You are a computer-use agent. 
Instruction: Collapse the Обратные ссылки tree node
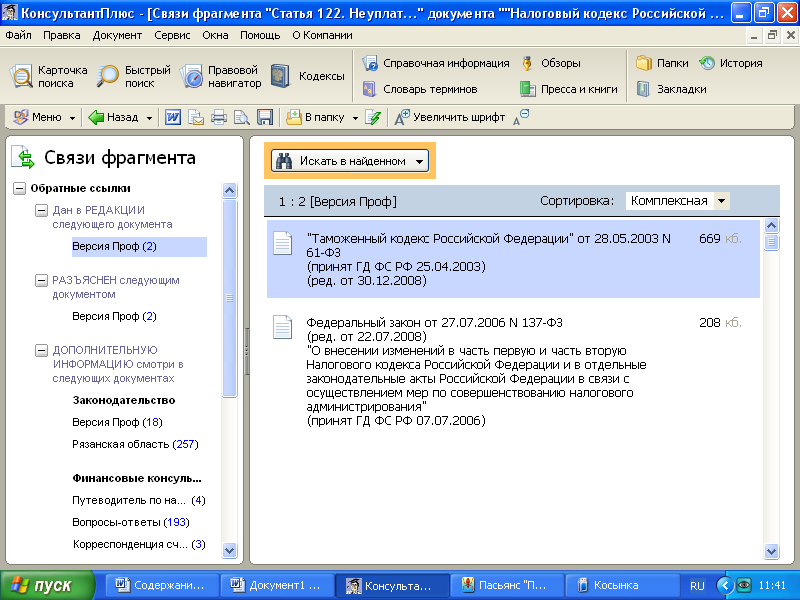[x=19, y=189]
